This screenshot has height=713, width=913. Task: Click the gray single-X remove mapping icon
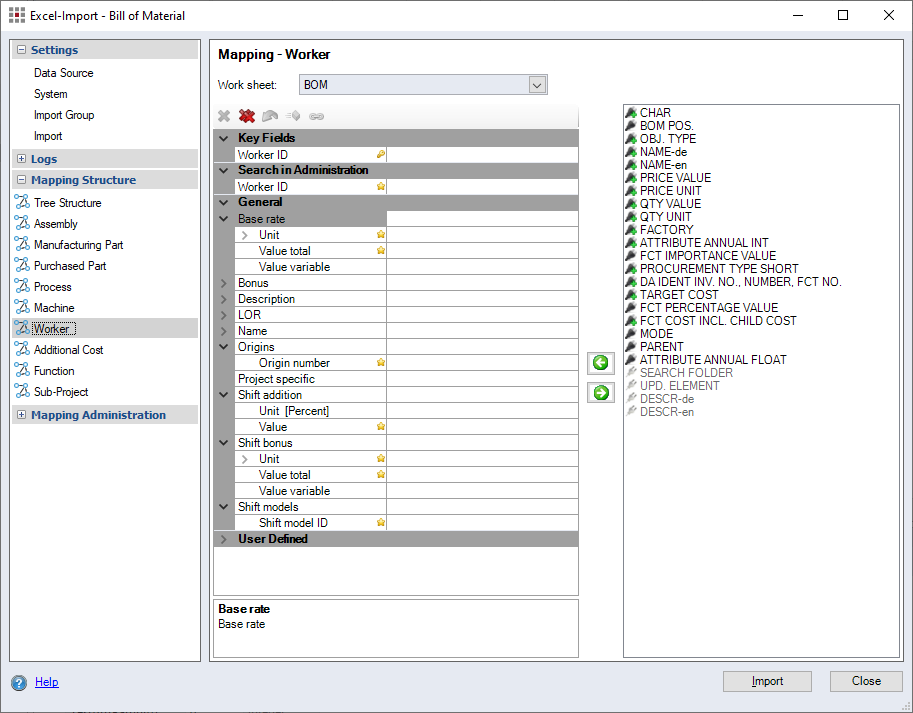224,116
